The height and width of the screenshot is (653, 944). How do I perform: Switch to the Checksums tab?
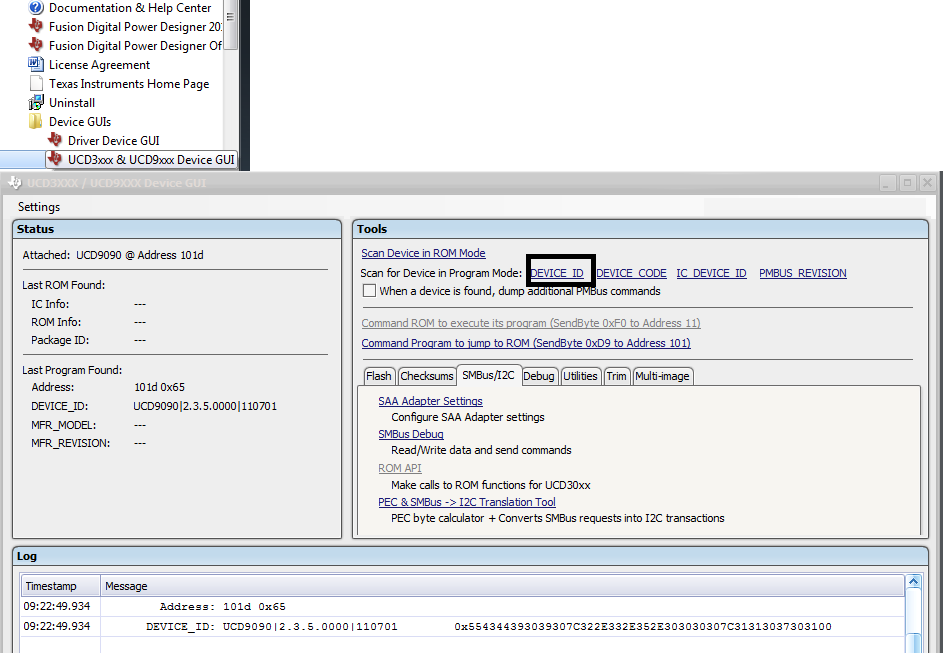(426, 376)
